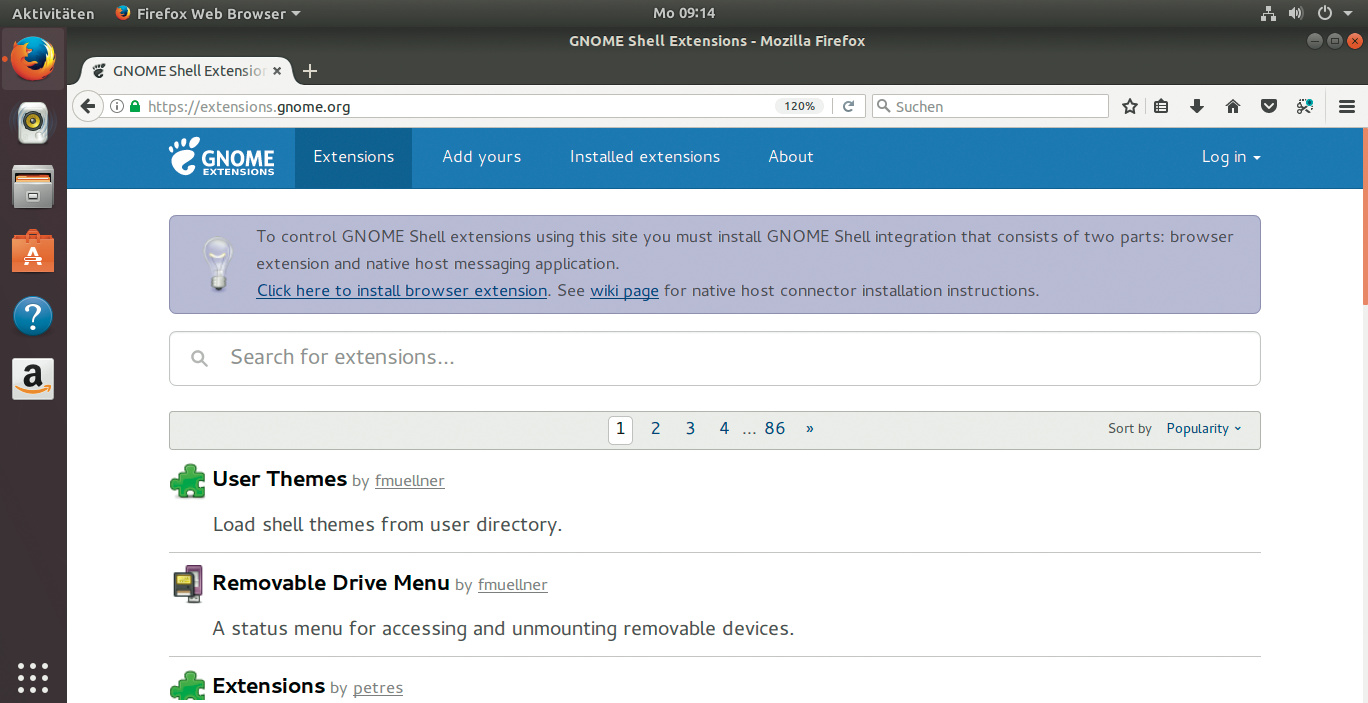1368x703 pixels.
Task: Open the Sort by Popularity dropdown
Action: pos(1203,429)
